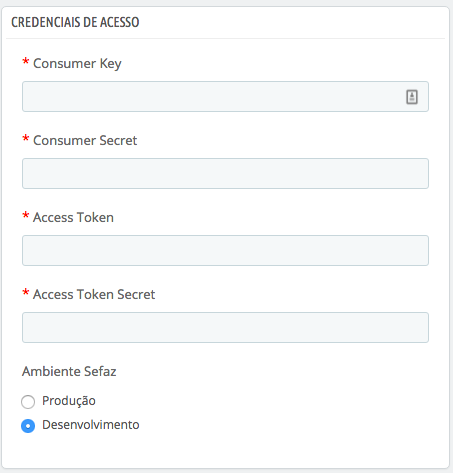Focus the Consumer Secret text box
The height and width of the screenshot is (473, 453).
[225, 174]
